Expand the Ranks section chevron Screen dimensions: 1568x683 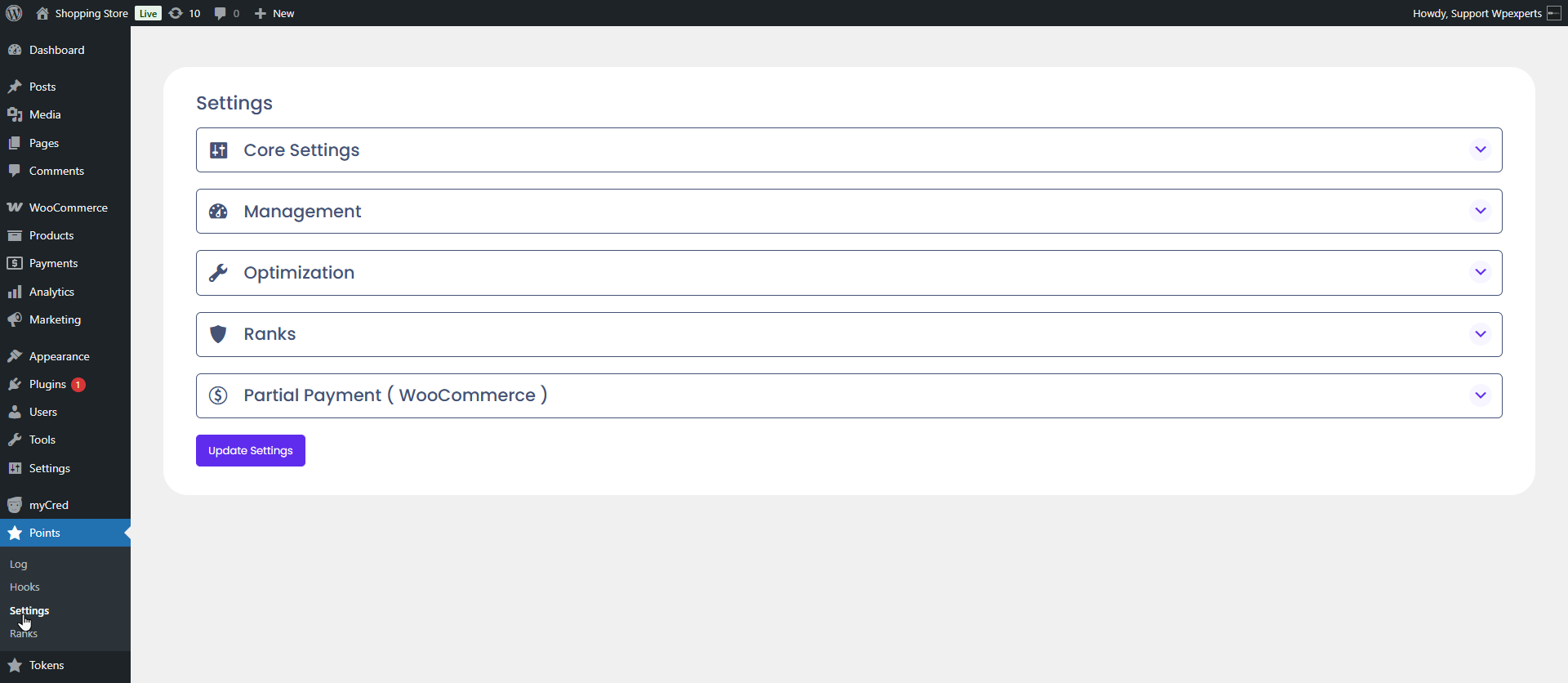pyautogui.click(x=1480, y=334)
